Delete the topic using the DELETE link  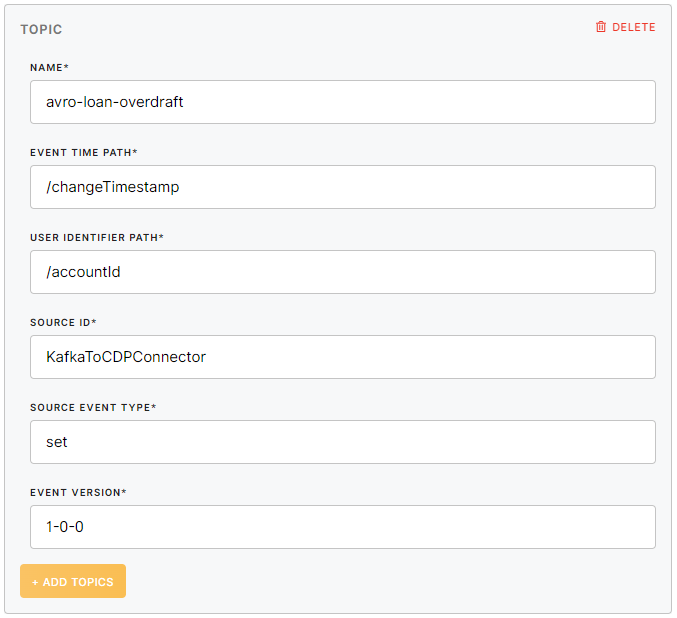coord(633,27)
